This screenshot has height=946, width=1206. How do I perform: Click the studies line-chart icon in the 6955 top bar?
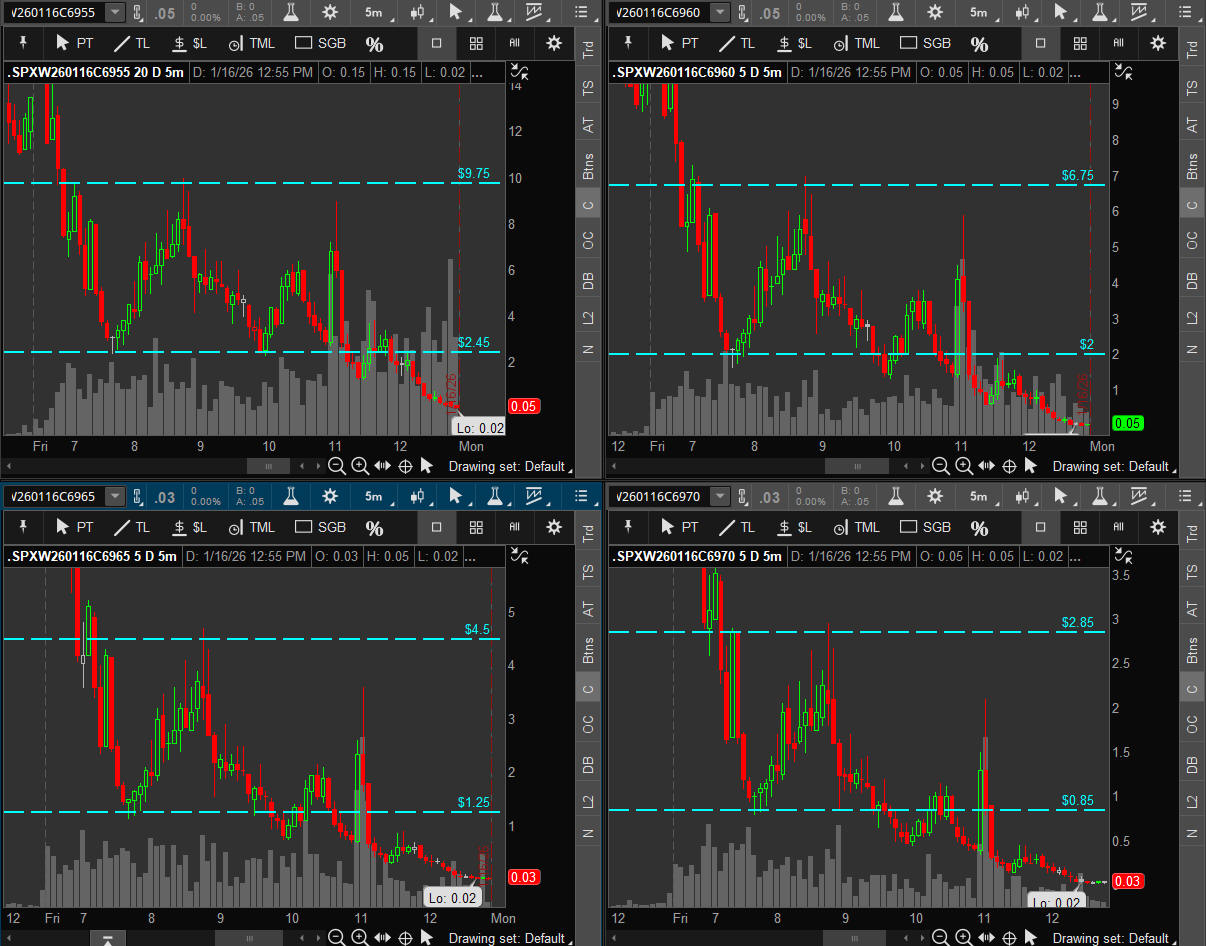537,13
